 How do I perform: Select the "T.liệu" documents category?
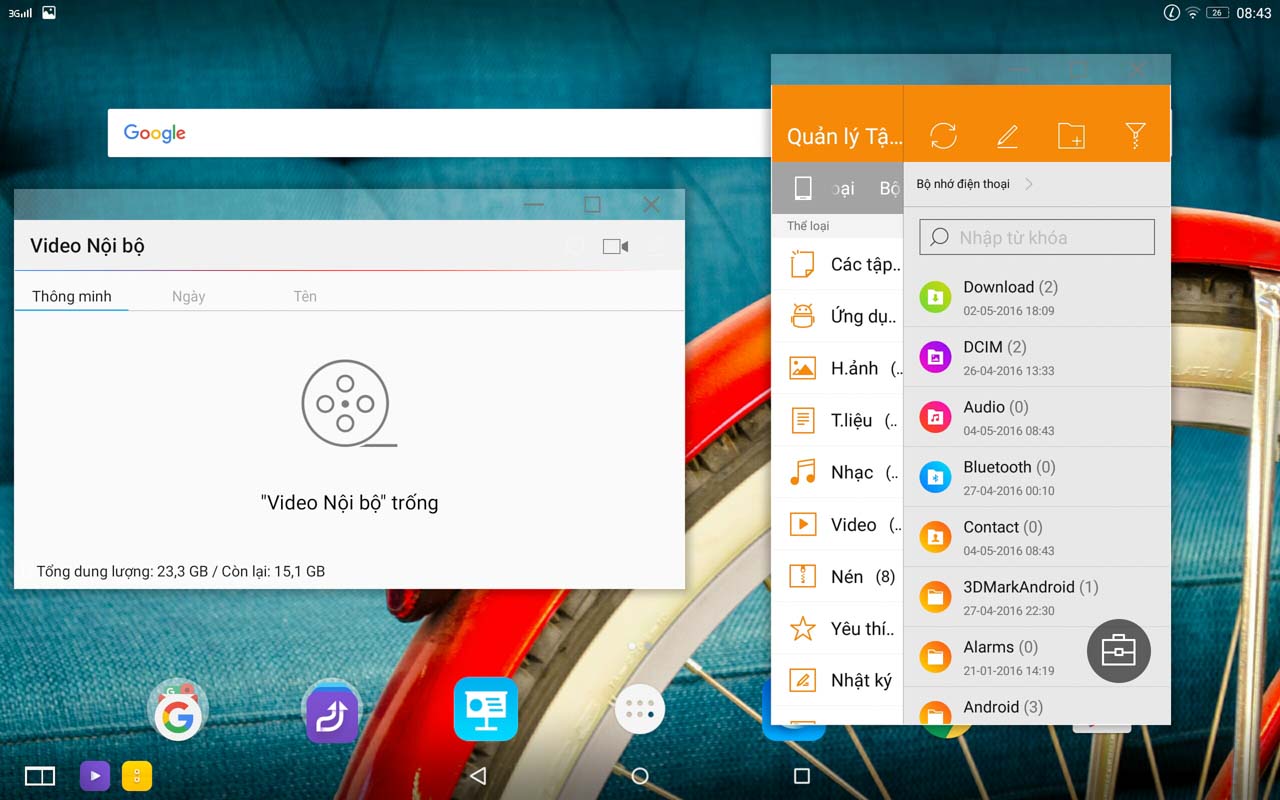pyautogui.click(x=838, y=420)
